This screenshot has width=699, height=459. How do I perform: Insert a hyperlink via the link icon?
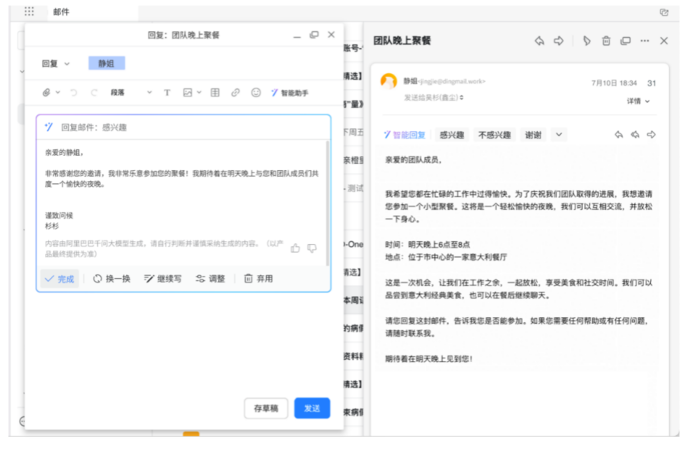tap(235, 92)
